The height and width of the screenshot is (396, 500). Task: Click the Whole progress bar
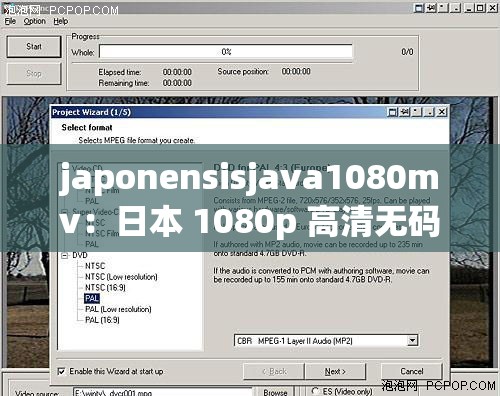pyautogui.click(x=226, y=52)
